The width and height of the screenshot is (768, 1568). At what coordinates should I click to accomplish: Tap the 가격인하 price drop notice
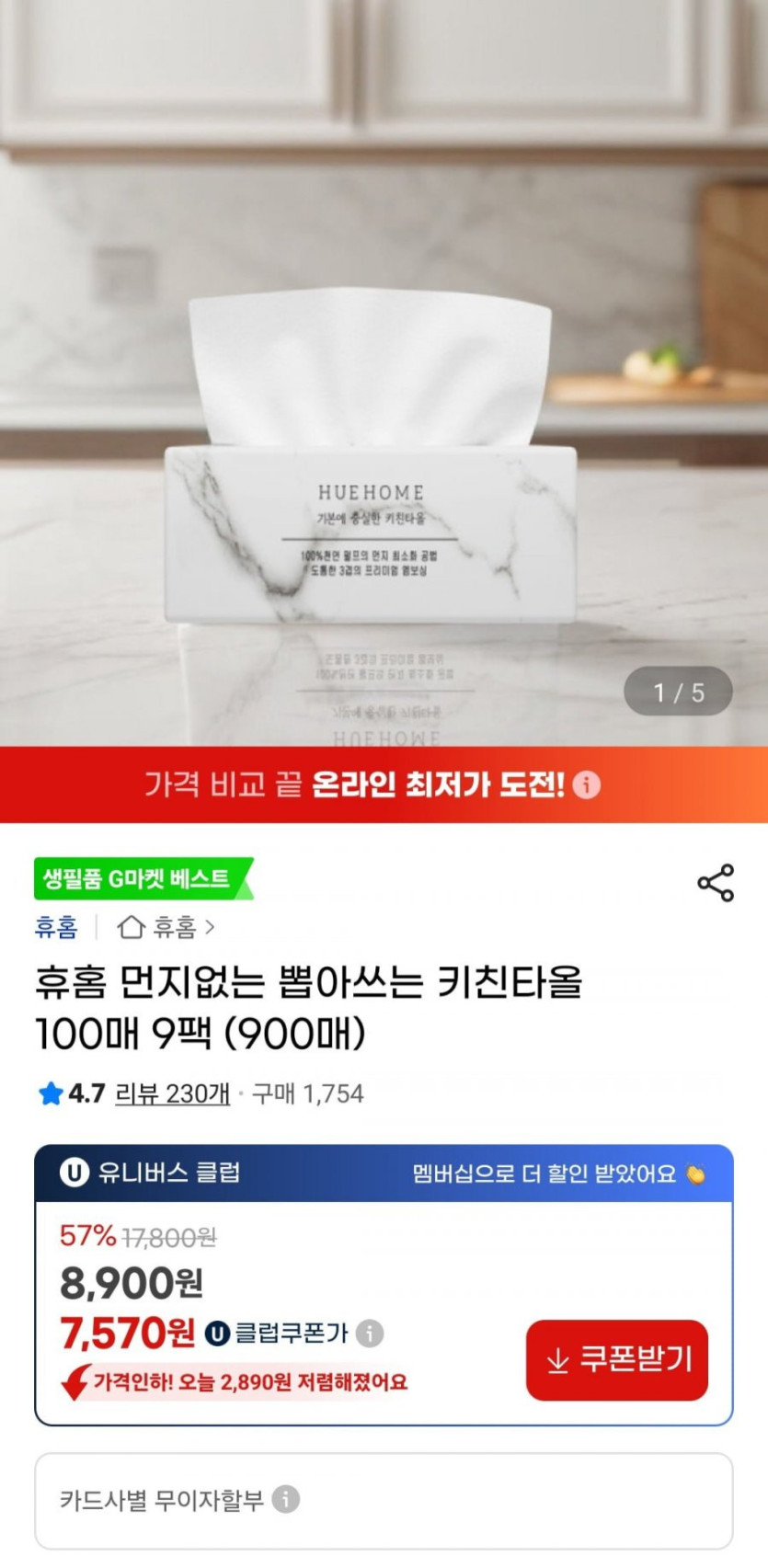click(250, 1382)
